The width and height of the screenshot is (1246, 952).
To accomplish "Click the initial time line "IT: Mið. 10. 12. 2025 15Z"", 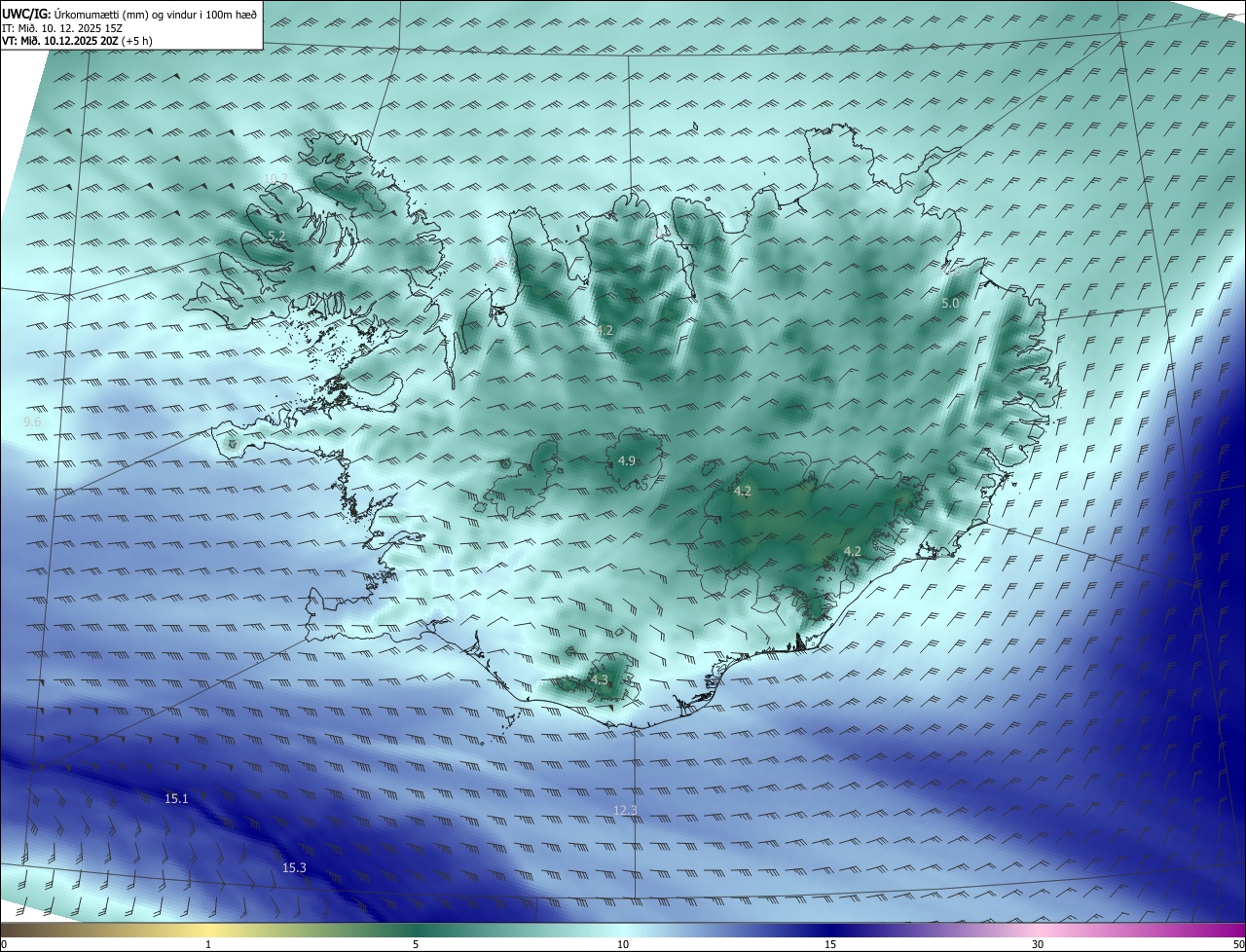I will point(62,28).
